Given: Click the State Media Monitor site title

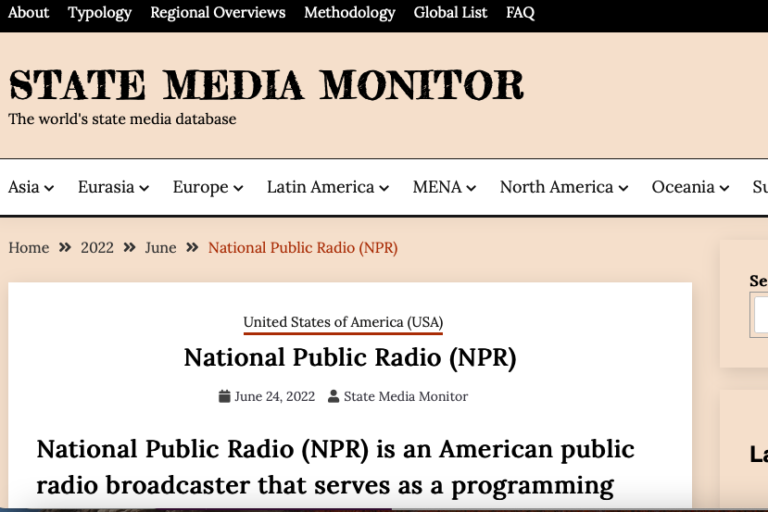Looking at the screenshot, I should [x=266, y=85].
